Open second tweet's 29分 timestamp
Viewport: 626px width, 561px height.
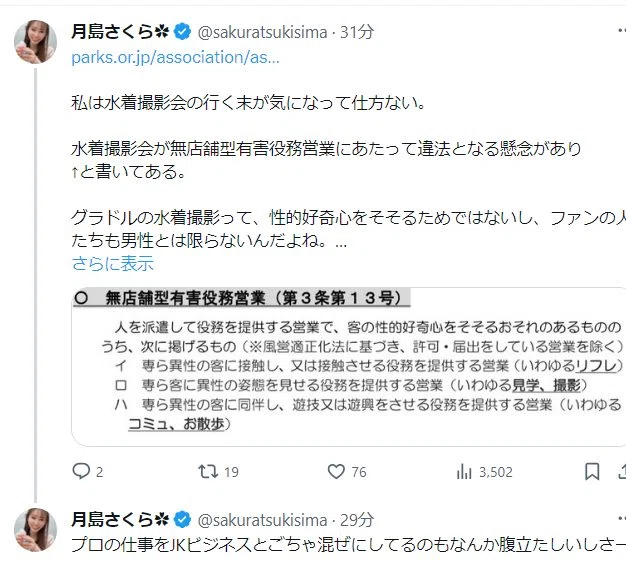357,520
